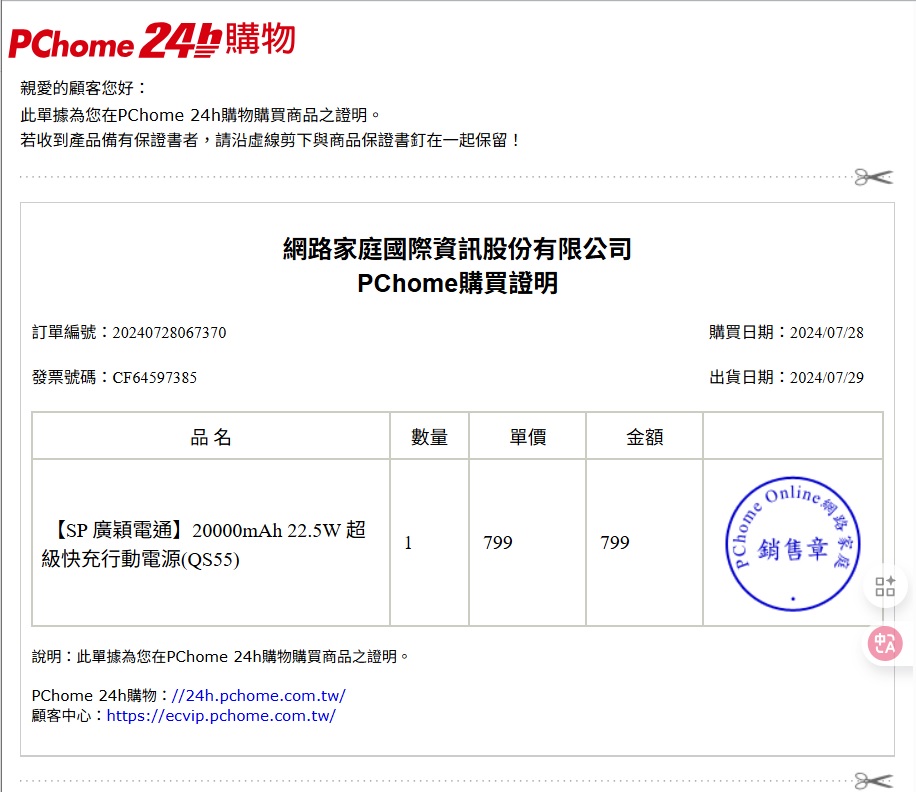Click the top scissors cut-line icon
This screenshot has width=916, height=792.
pos(873,177)
